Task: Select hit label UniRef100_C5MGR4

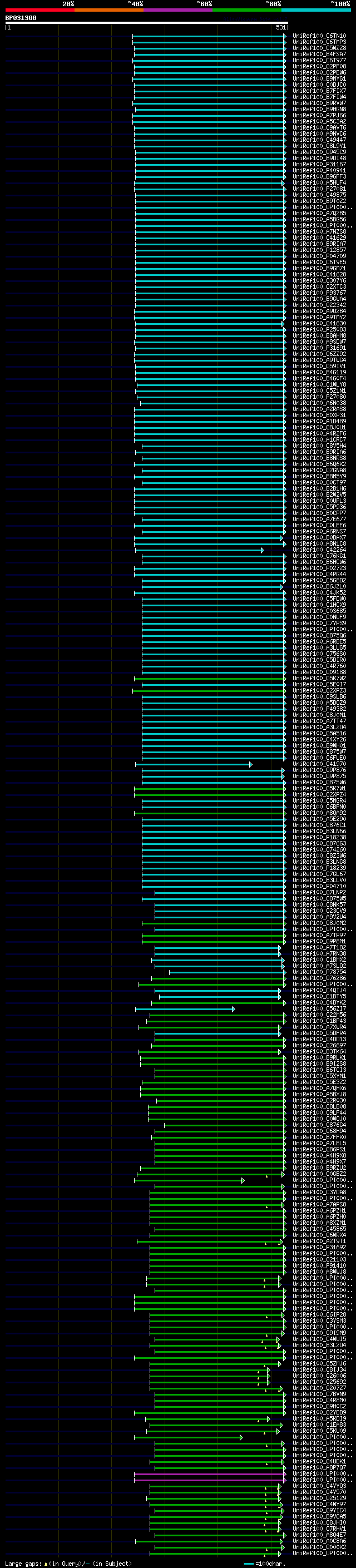Action: tap(319, 801)
